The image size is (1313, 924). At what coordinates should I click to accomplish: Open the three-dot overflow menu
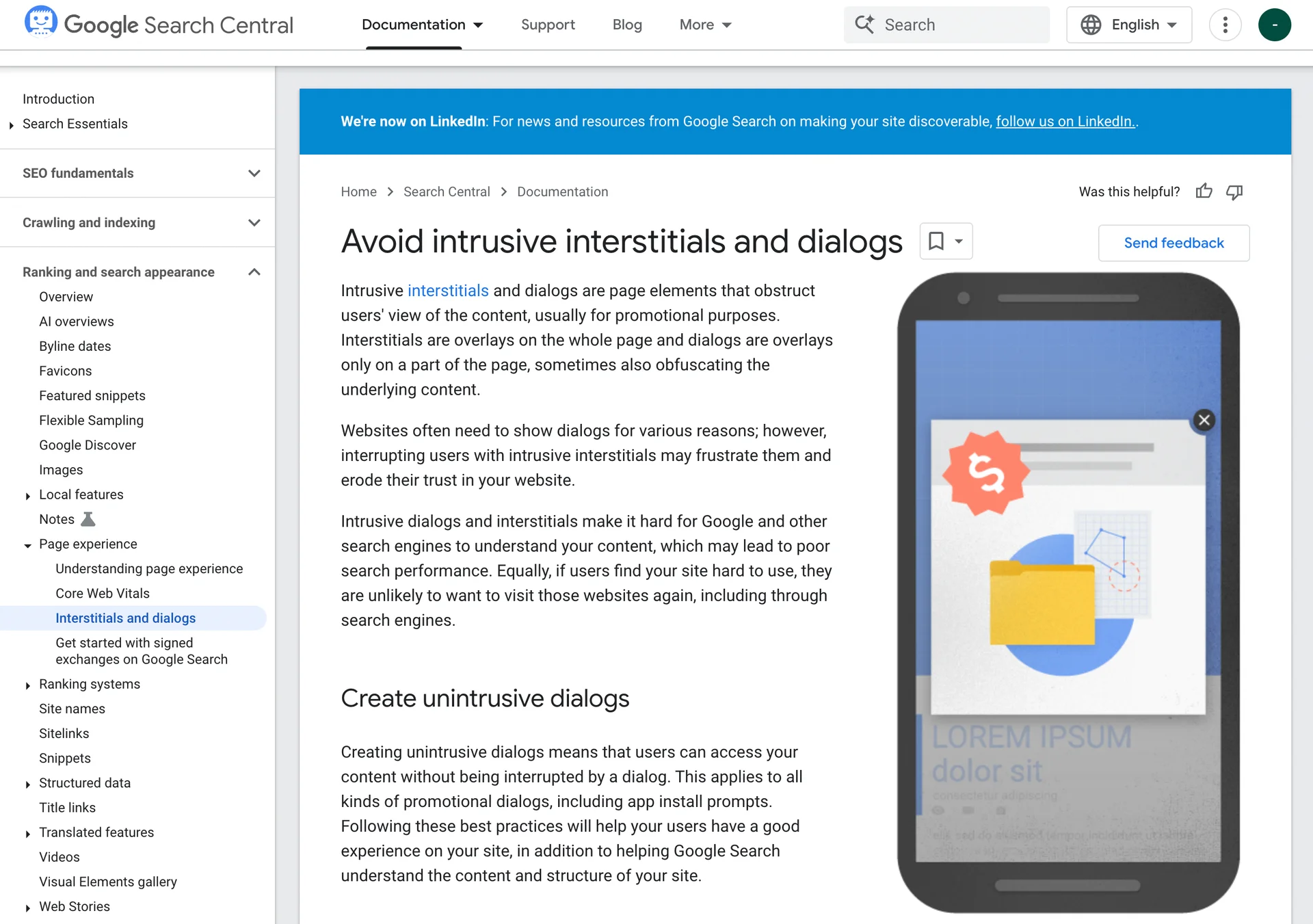tap(1225, 25)
